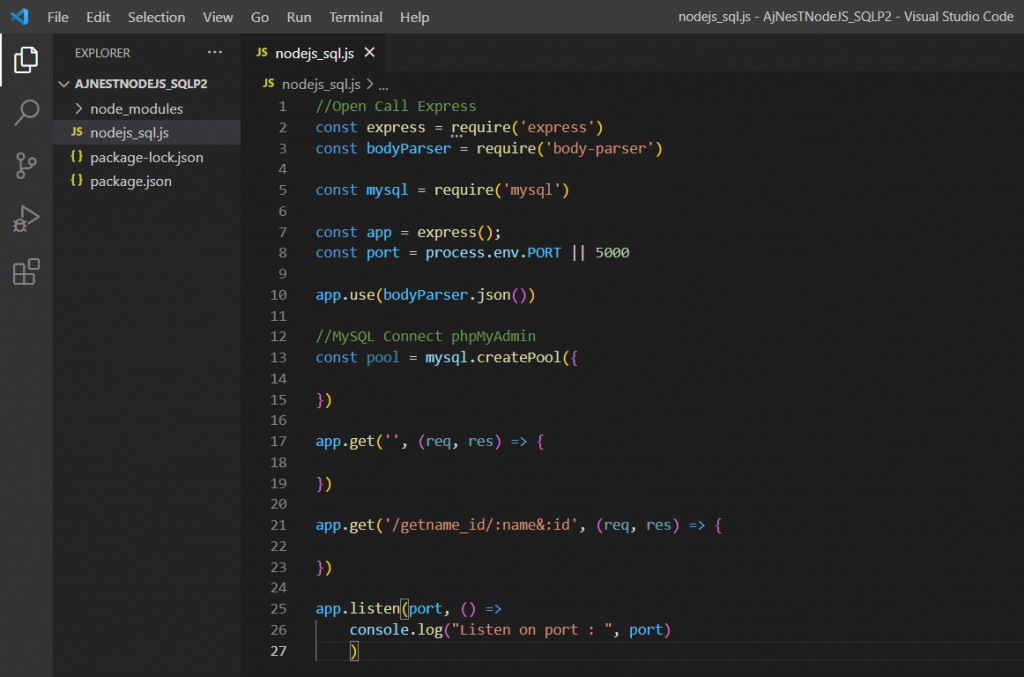
Task: Open the Explorer view in activity bar
Action: pyautogui.click(x=26, y=60)
